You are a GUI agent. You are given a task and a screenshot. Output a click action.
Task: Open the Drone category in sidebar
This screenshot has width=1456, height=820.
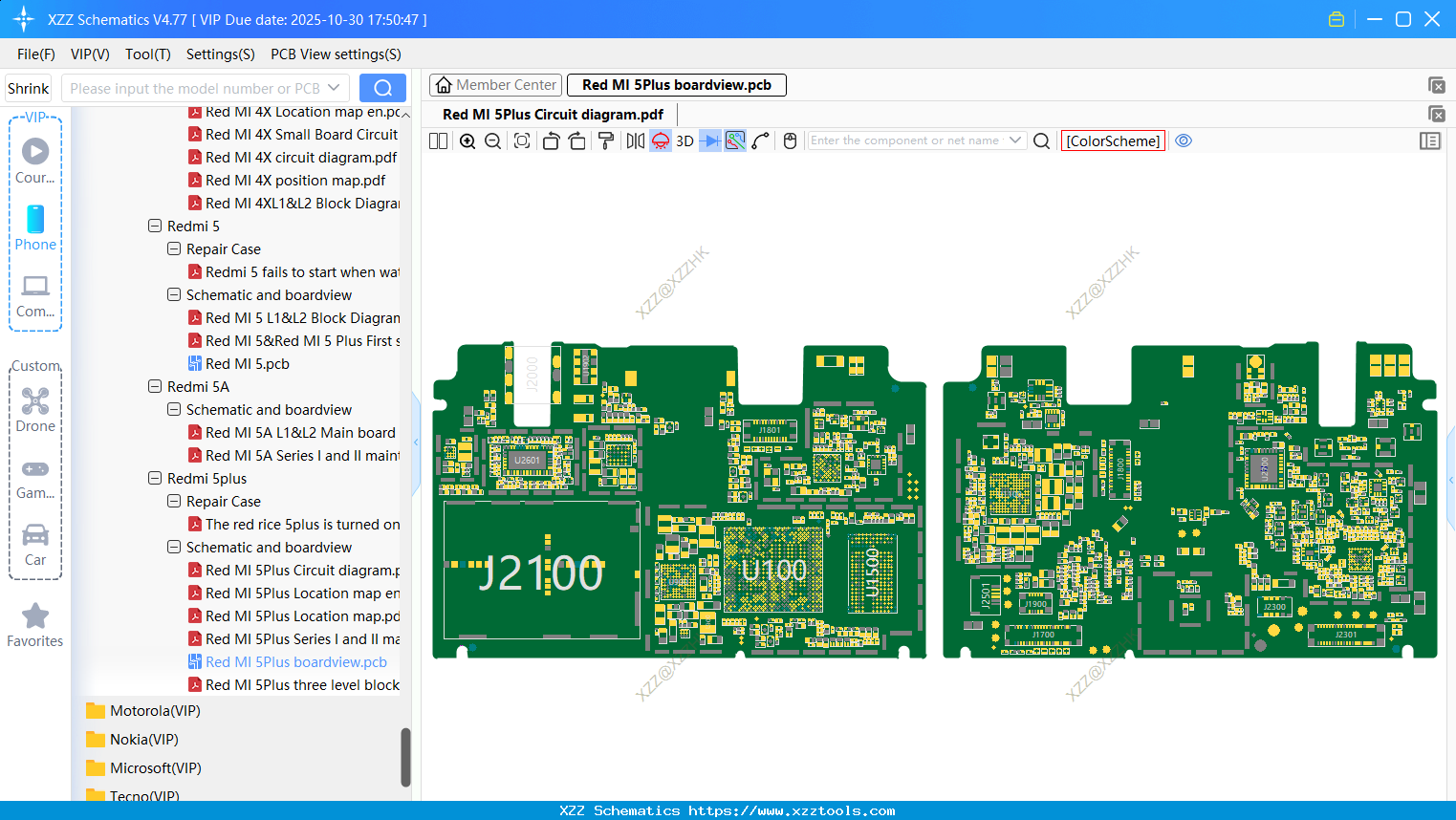pos(35,409)
